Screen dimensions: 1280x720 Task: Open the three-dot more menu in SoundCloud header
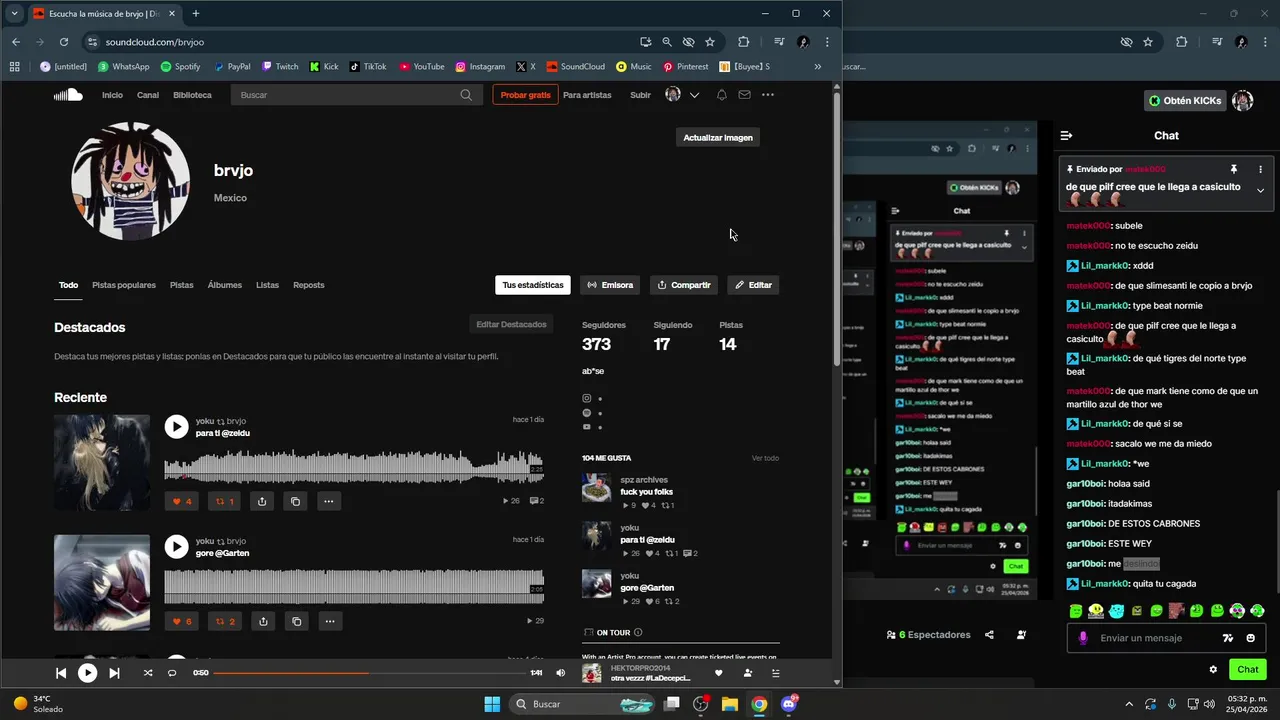(768, 95)
